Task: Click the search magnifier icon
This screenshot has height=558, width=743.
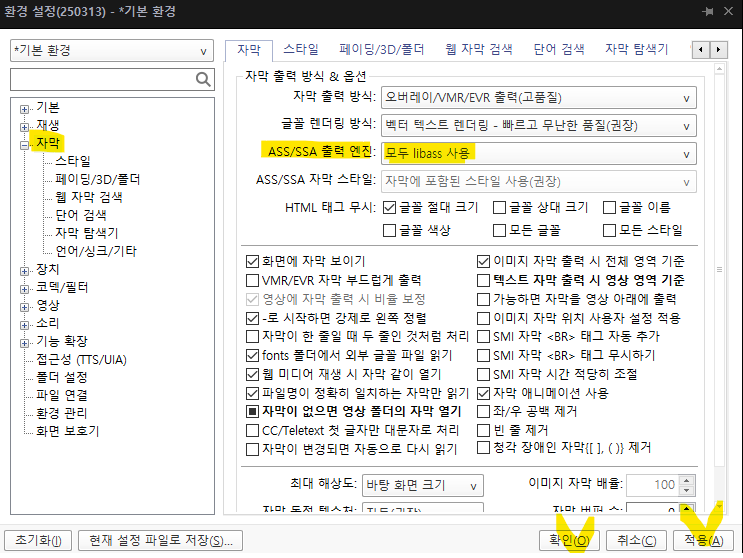Action: [x=203, y=79]
